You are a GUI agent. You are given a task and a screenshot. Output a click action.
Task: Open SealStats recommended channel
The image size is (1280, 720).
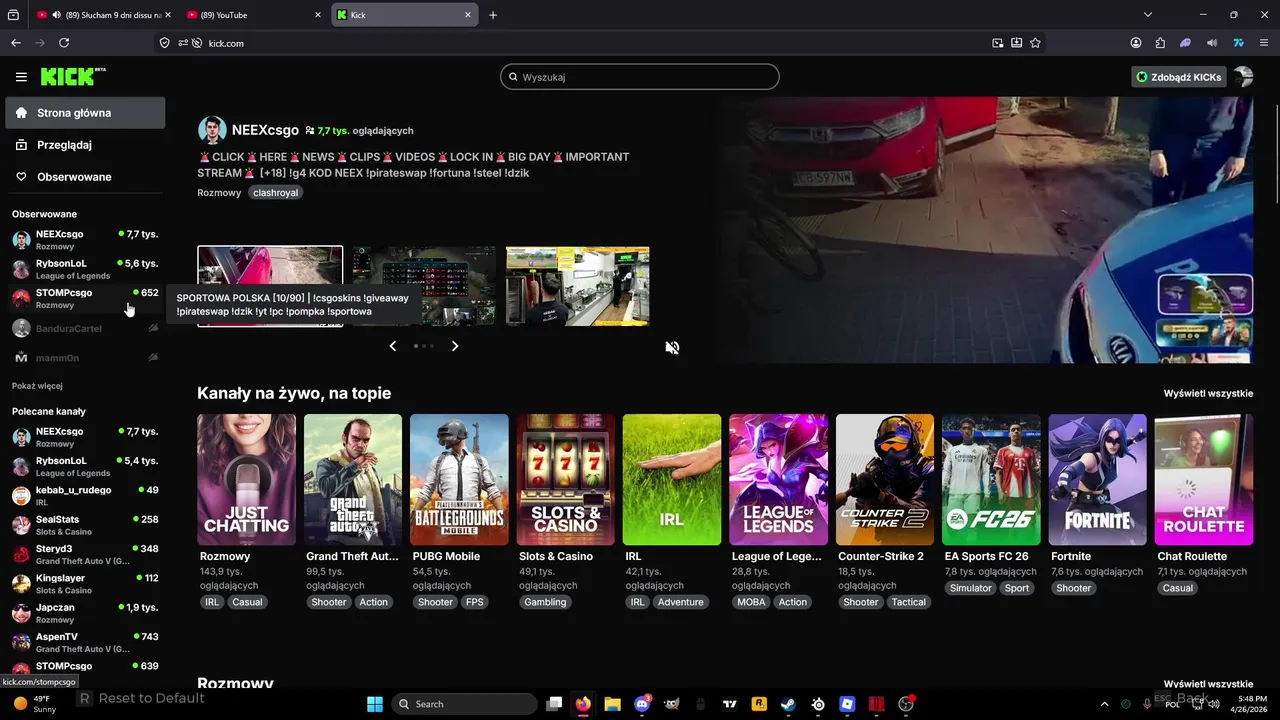(x=85, y=525)
